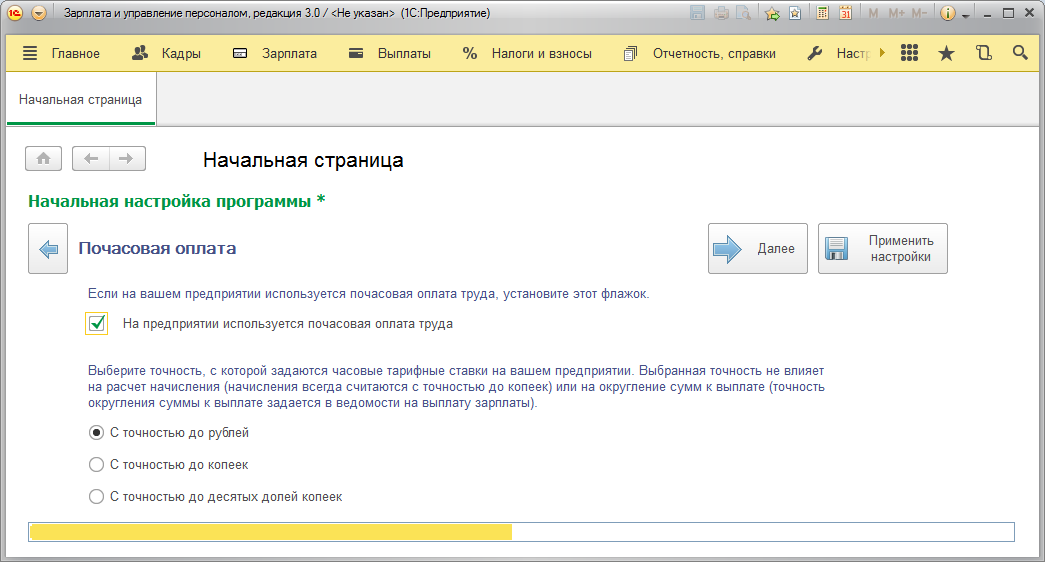Click the Save diskette icon in title bar
This screenshot has height=562, width=1045.
[x=697, y=13]
